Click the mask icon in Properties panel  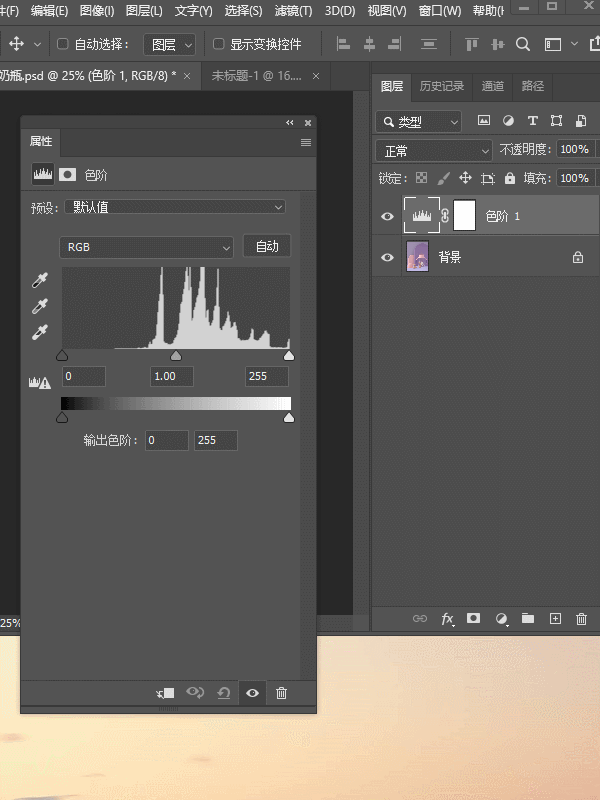coord(67,174)
